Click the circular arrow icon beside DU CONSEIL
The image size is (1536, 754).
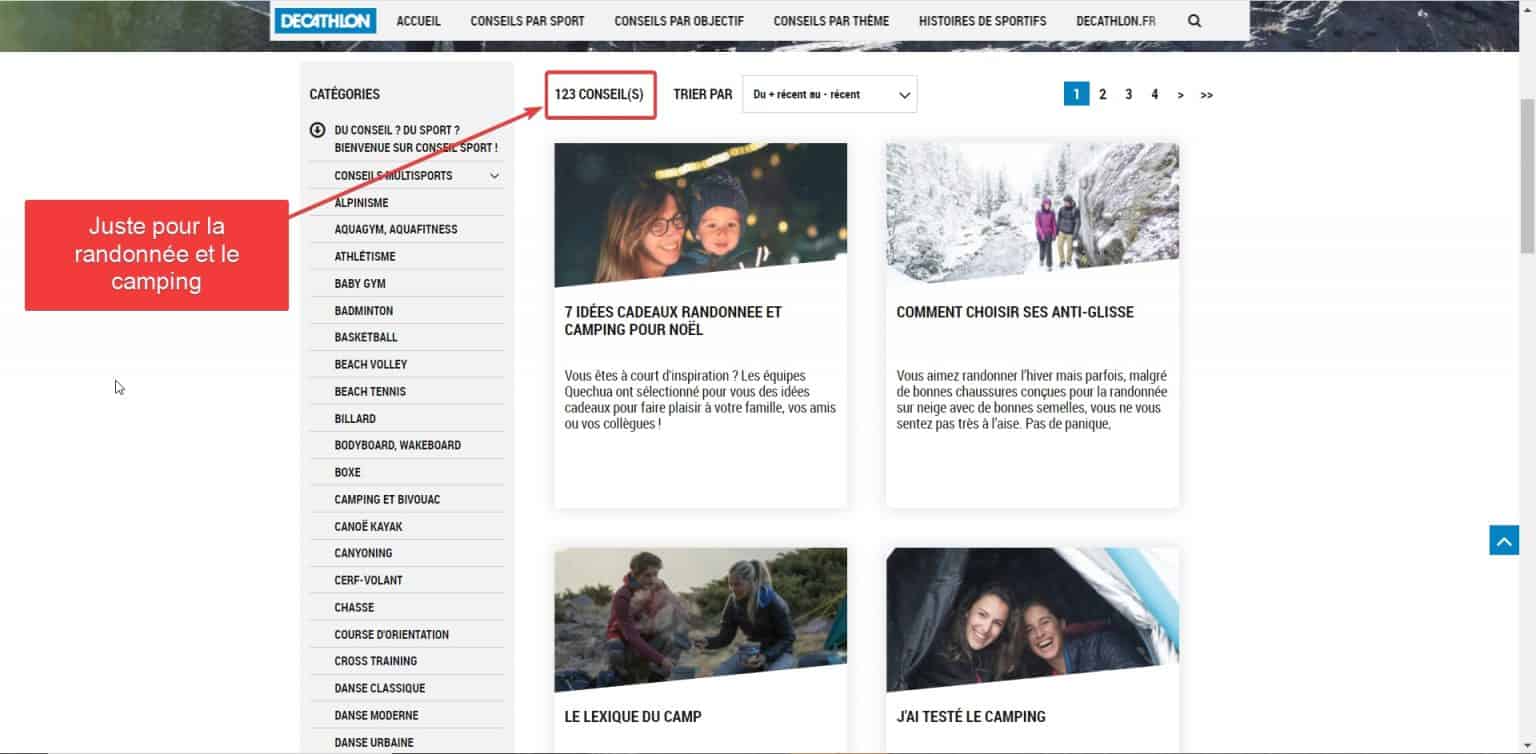pos(317,129)
